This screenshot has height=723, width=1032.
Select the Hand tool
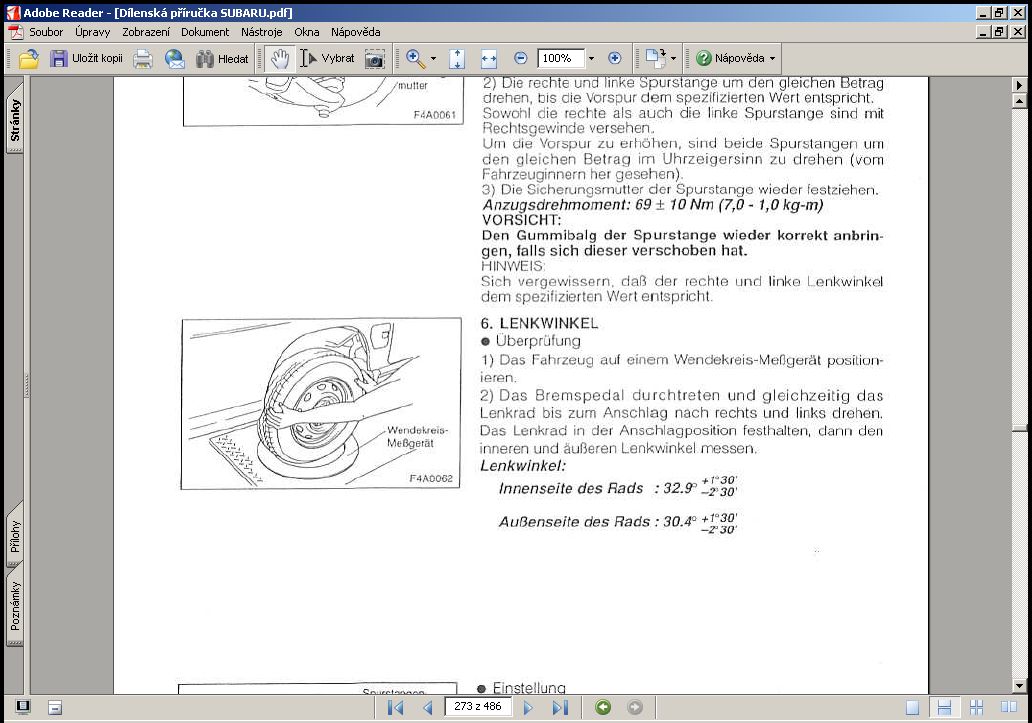pos(280,59)
